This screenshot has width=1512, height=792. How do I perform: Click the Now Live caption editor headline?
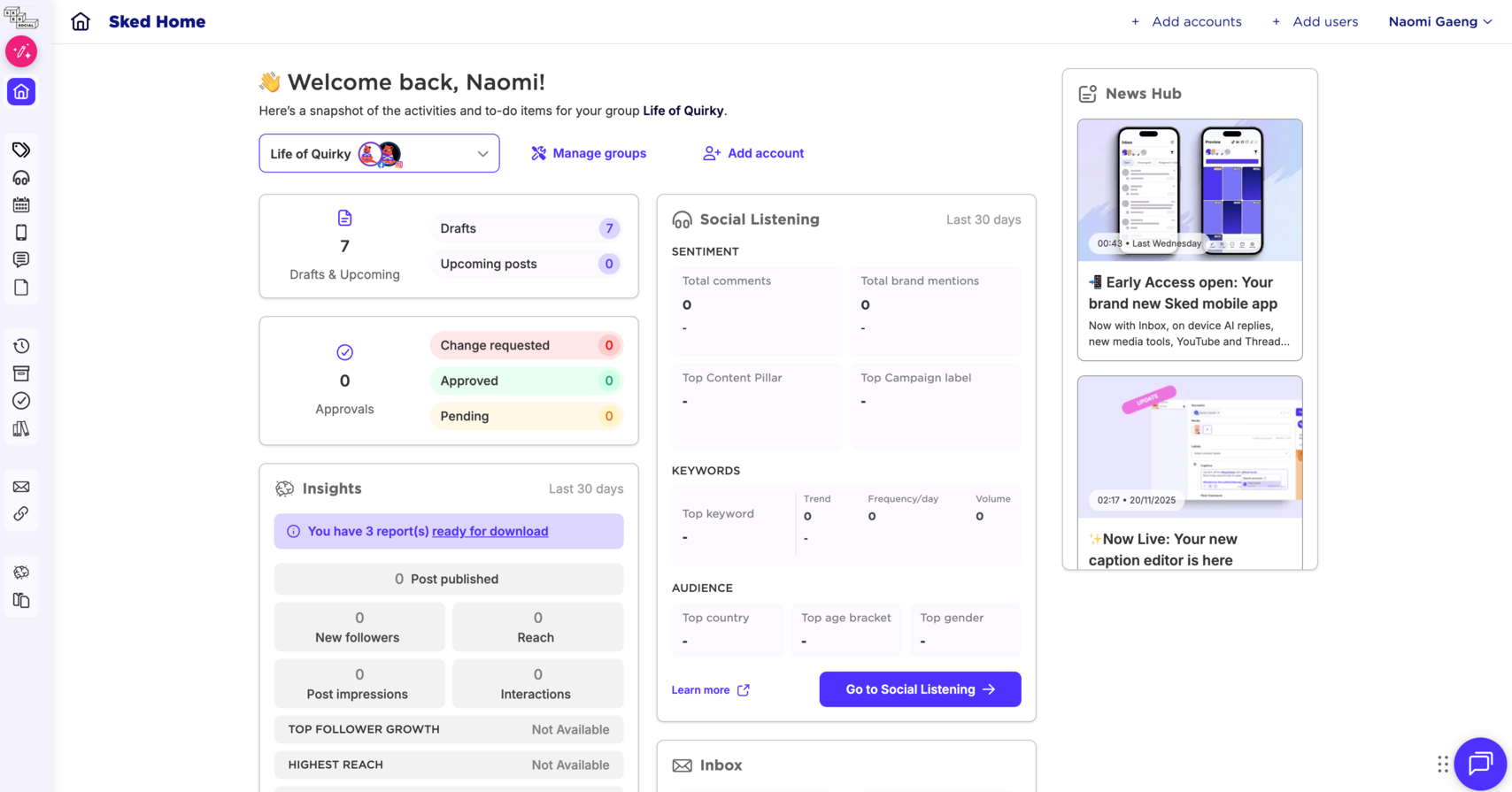tap(1162, 550)
